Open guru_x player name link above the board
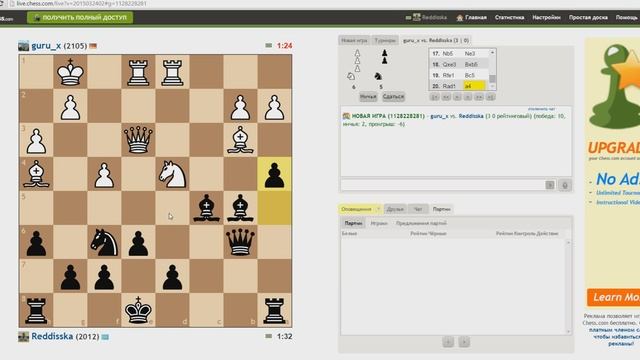 point(46,46)
